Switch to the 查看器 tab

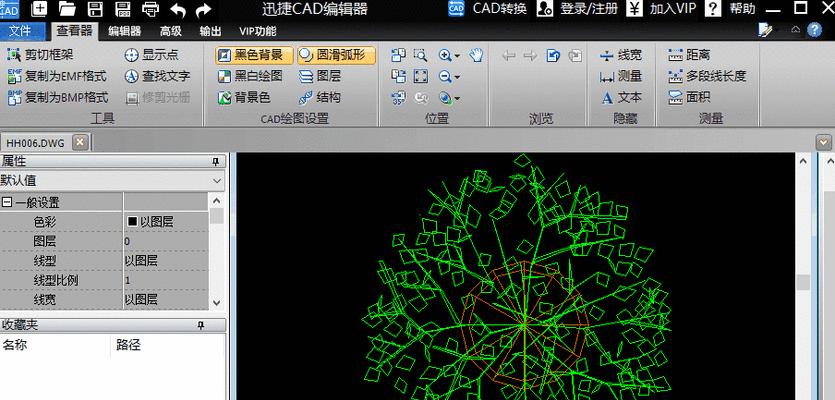pos(75,31)
